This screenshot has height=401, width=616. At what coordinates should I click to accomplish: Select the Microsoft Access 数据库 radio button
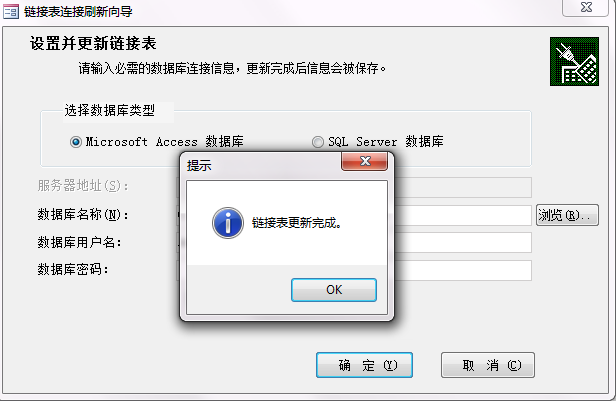click(76, 142)
